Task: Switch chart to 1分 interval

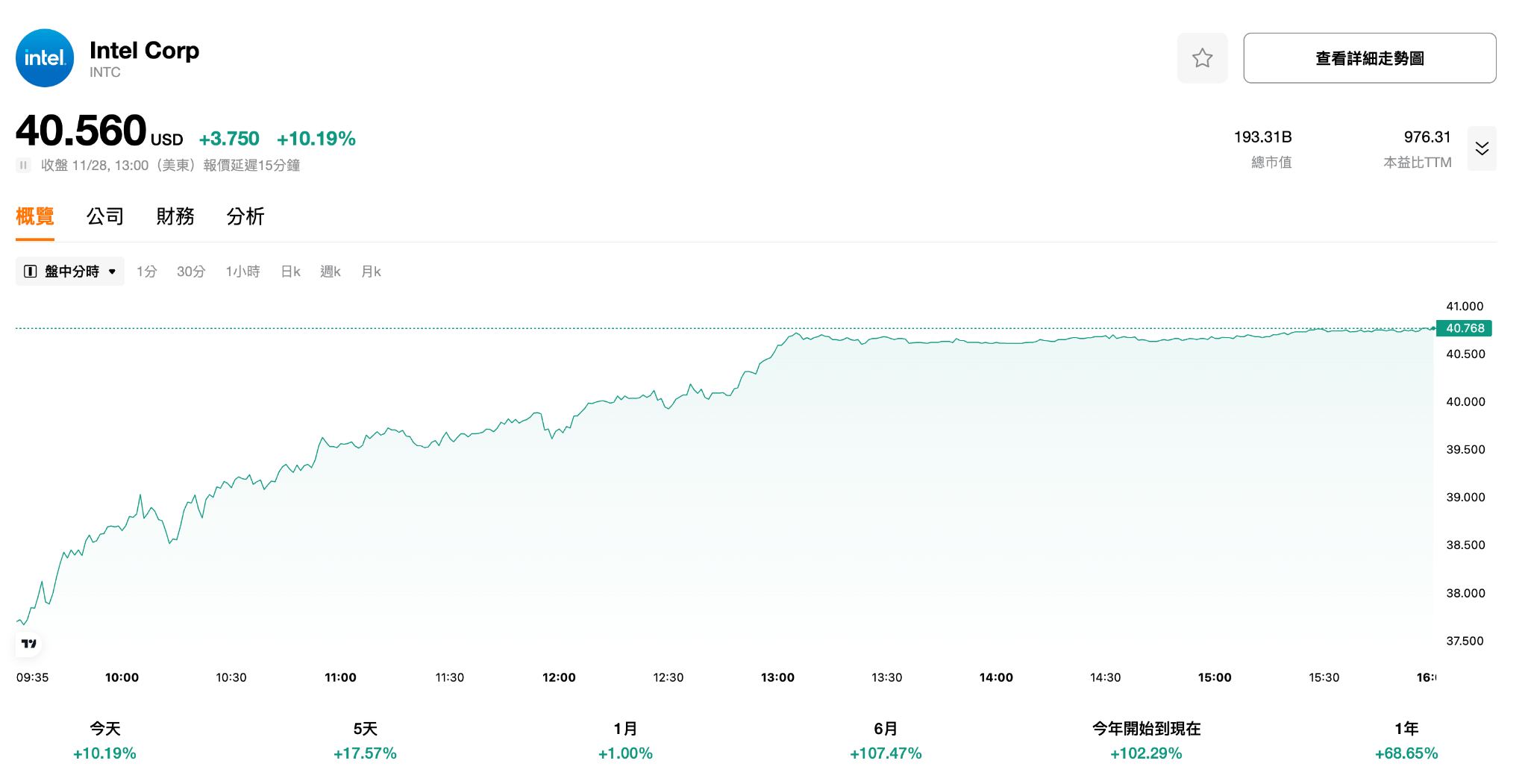Action: (x=147, y=272)
